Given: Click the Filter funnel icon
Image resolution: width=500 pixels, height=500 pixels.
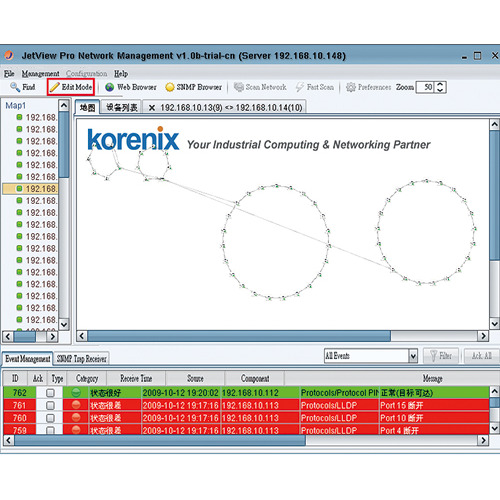Looking at the screenshot, I should click(x=433, y=356).
